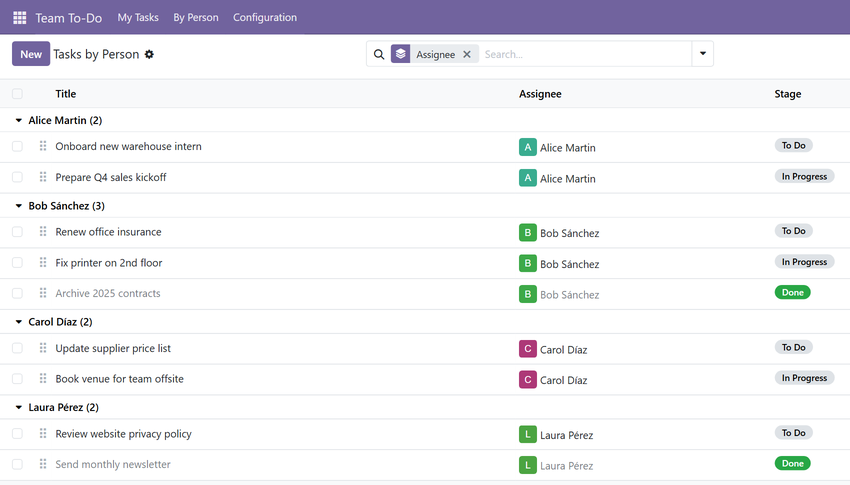Select checkbox for Send monthly newsletter
850x485 pixels.
pos(17,464)
